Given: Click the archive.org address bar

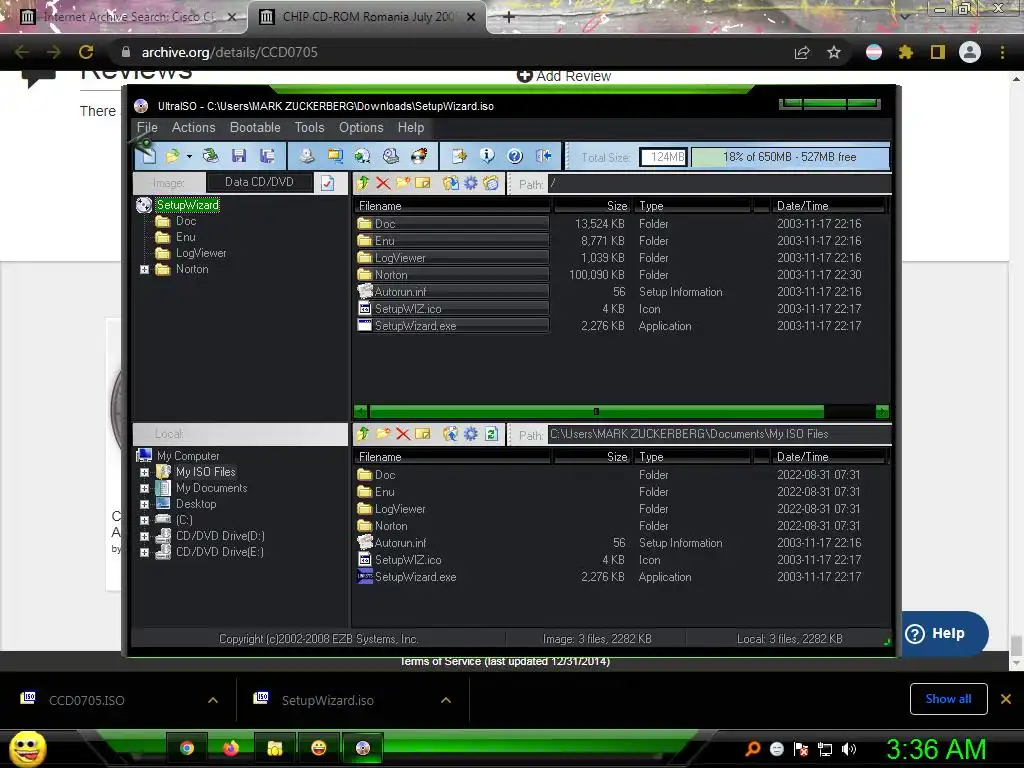Looking at the screenshot, I should tap(451, 52).
